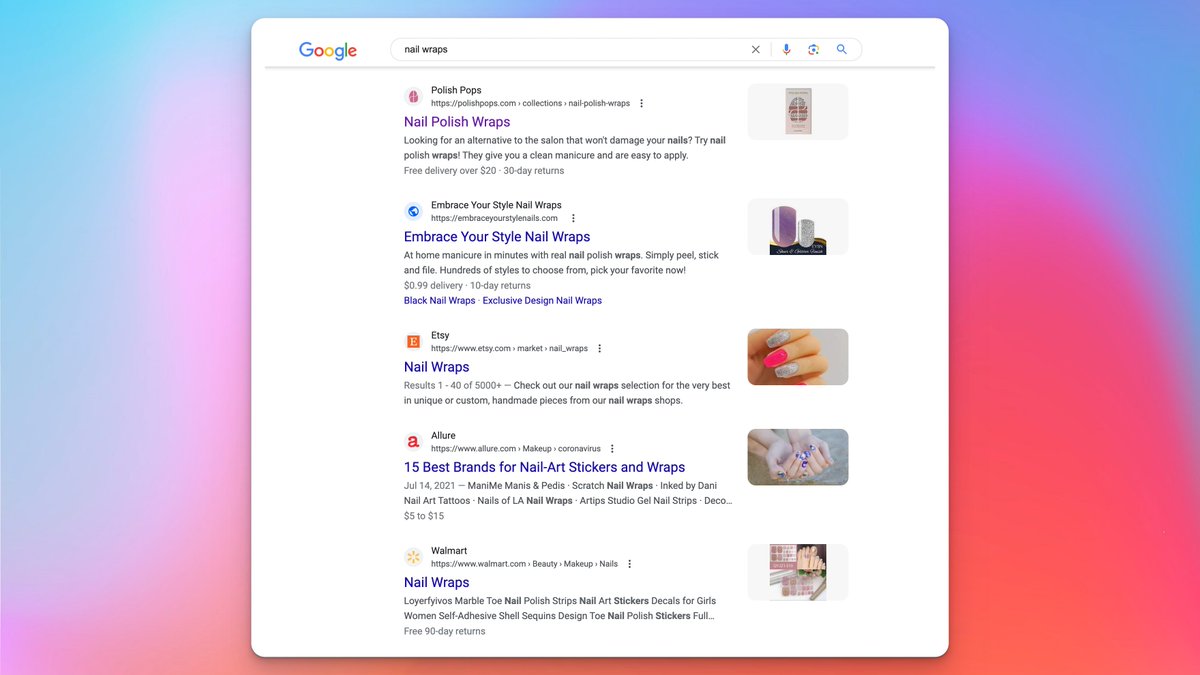Click the Etsy favicon
The image size is (1200, 675).
coord(413,342)
